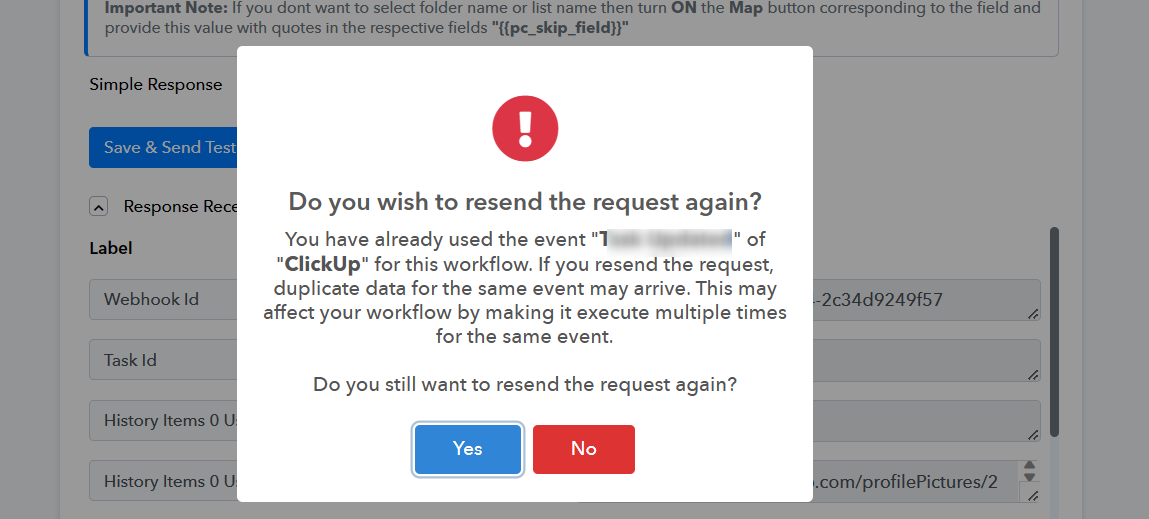This screenshot has width=1149, height=519.
Task: Click resize handle of the 2c34d9249f57 field
Action: pos(1033,313)
